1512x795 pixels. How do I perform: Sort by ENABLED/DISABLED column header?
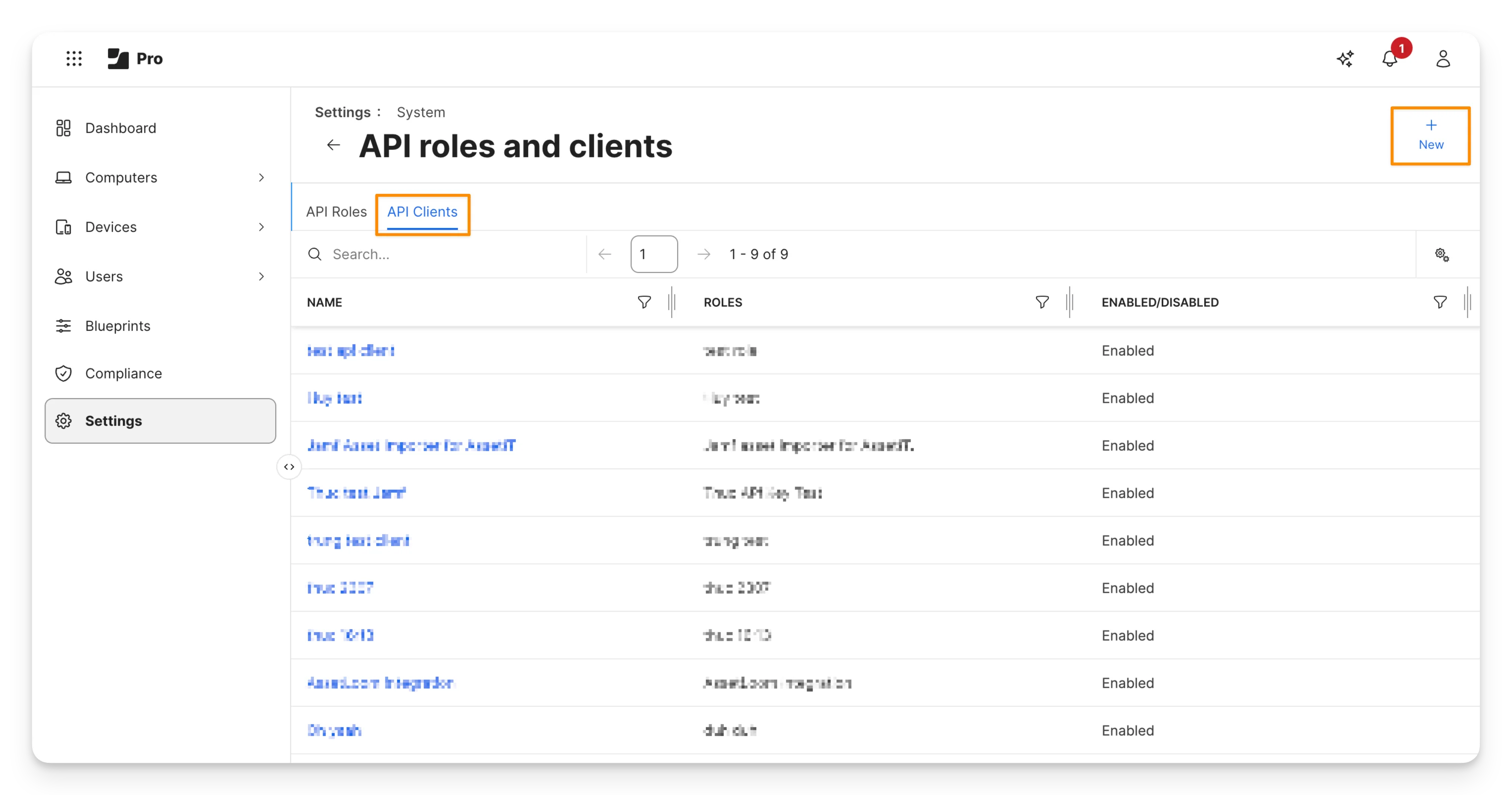point(1160,302)
